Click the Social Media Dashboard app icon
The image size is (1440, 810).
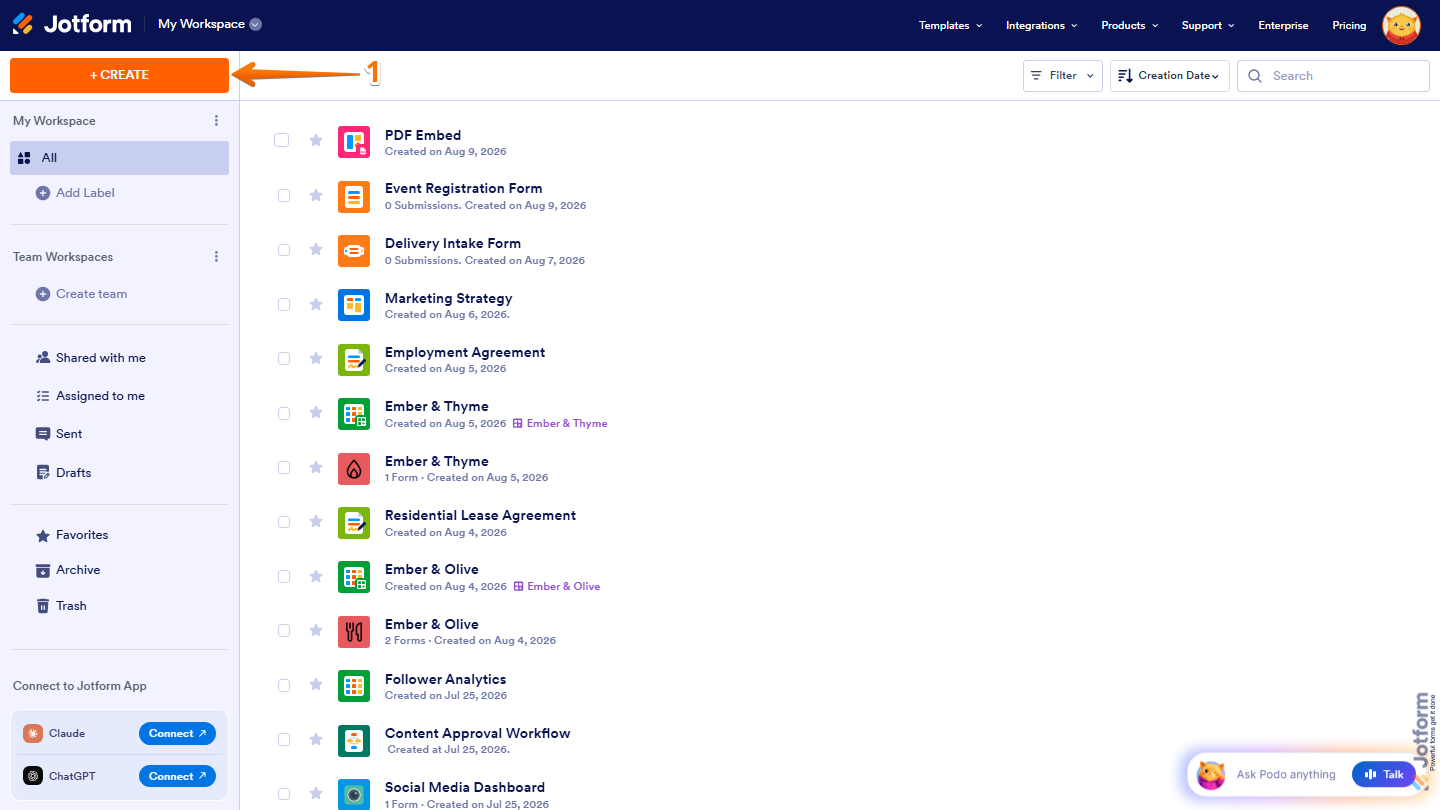pos(354,794)
